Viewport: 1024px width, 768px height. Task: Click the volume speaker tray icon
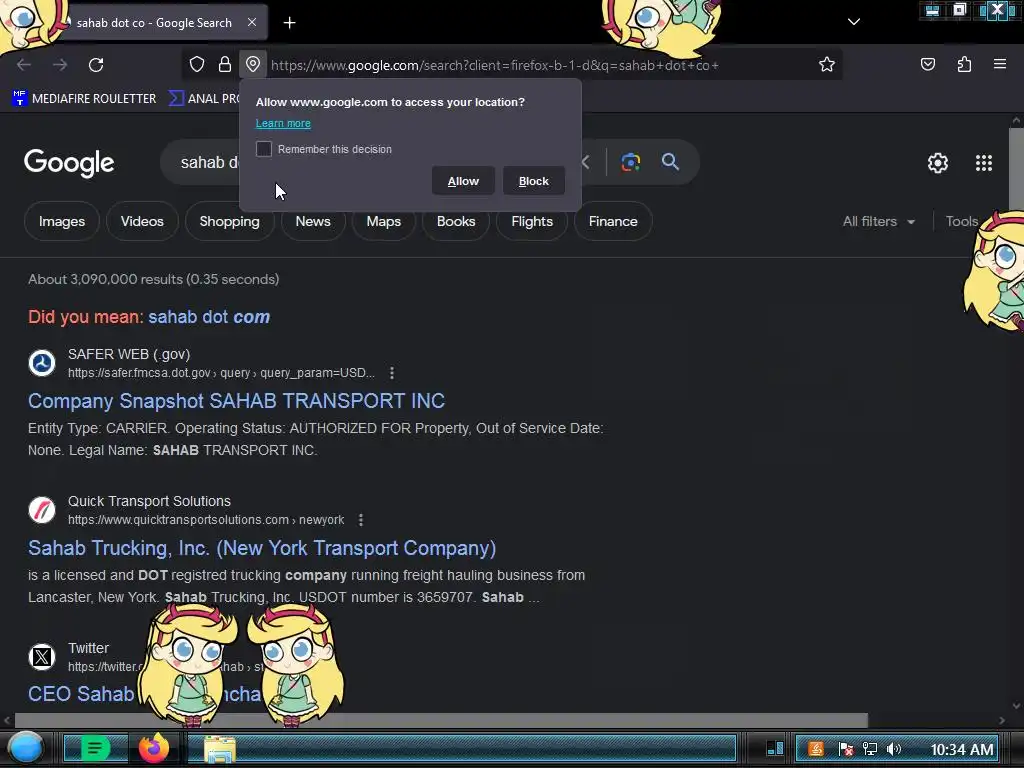tap(894, 749)
